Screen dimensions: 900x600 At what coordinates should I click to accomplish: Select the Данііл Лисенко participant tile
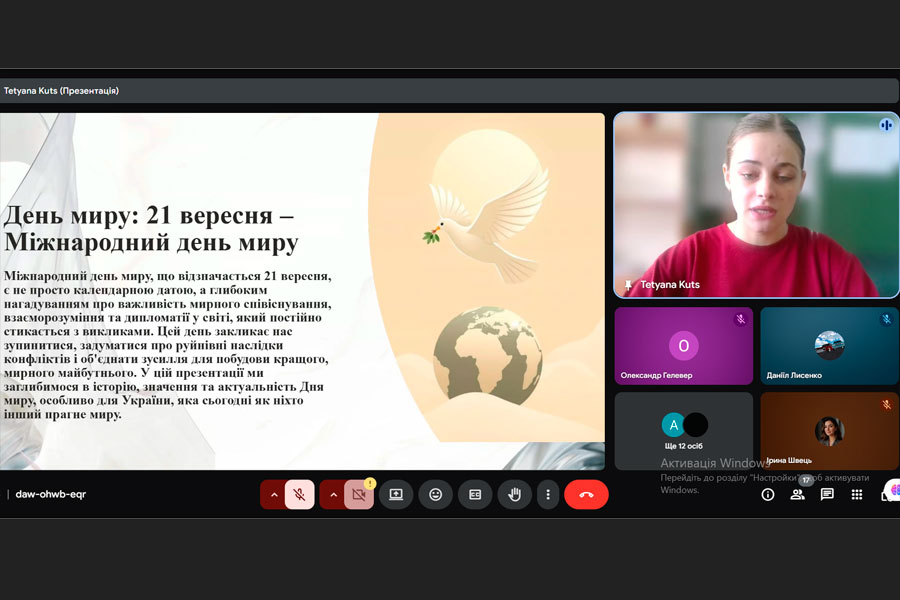point(829,346)
